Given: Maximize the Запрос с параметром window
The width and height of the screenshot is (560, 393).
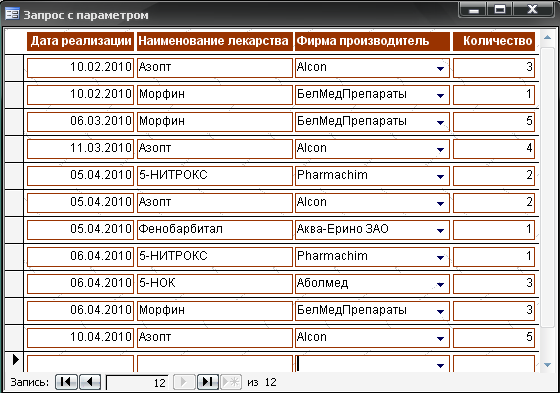Looking at the screenshot, I should pyautogui.click(x=500, y=9).
